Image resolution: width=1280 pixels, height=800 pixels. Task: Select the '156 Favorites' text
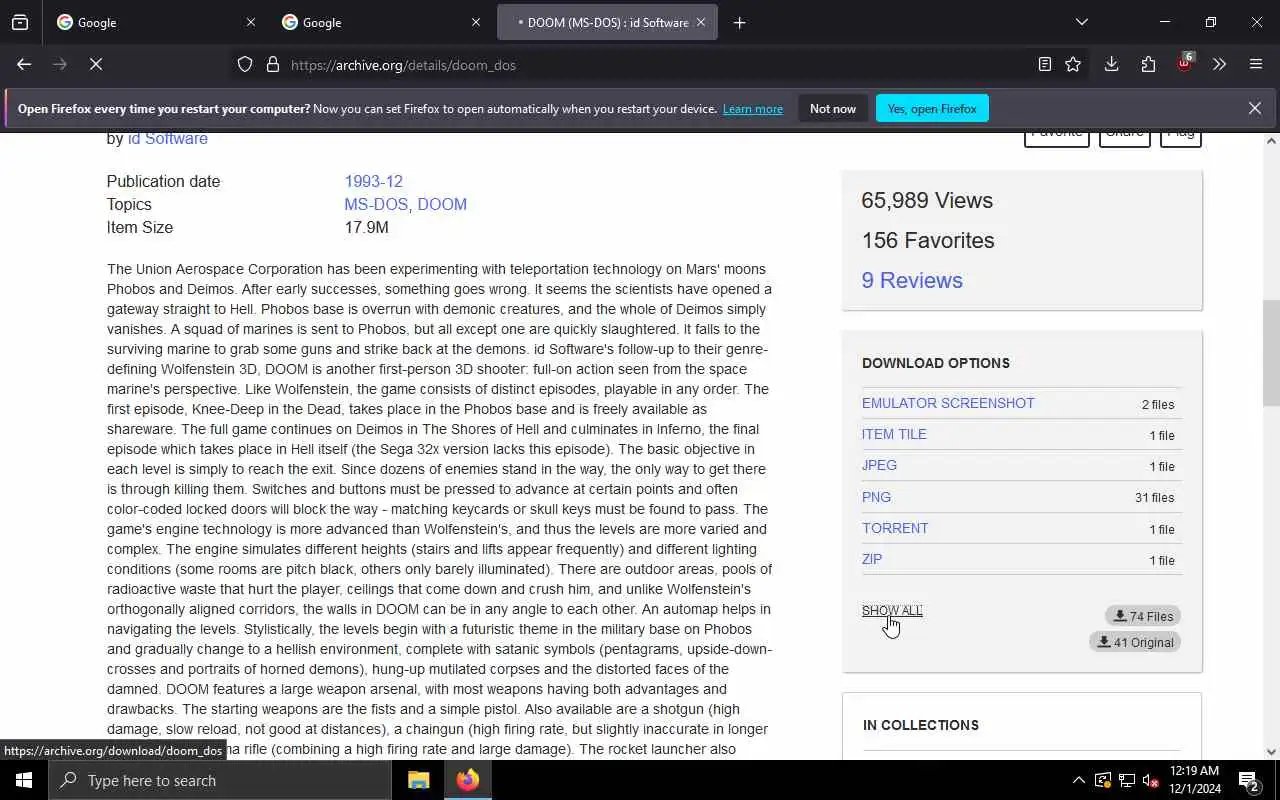pos(928,240)
